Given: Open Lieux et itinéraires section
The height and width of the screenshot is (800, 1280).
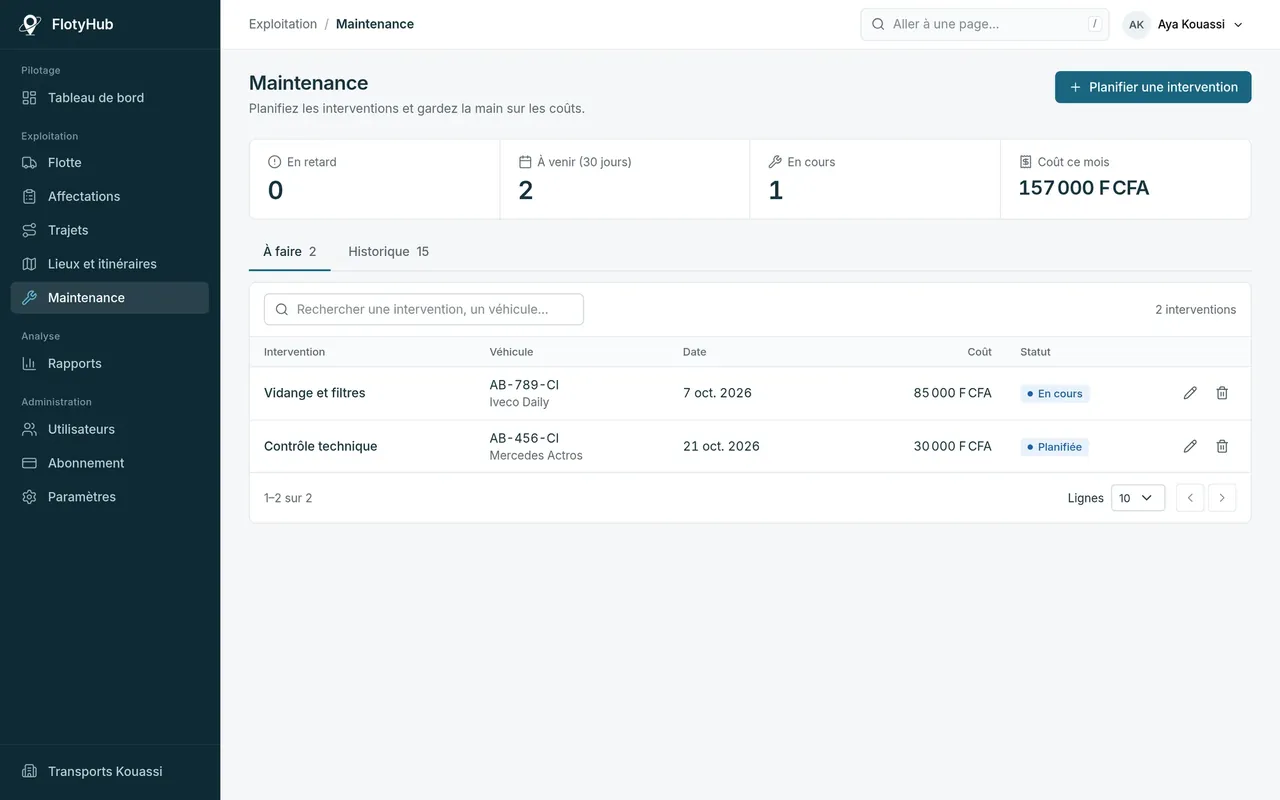Looking at the screenshot, I should (x=110, y=264).
